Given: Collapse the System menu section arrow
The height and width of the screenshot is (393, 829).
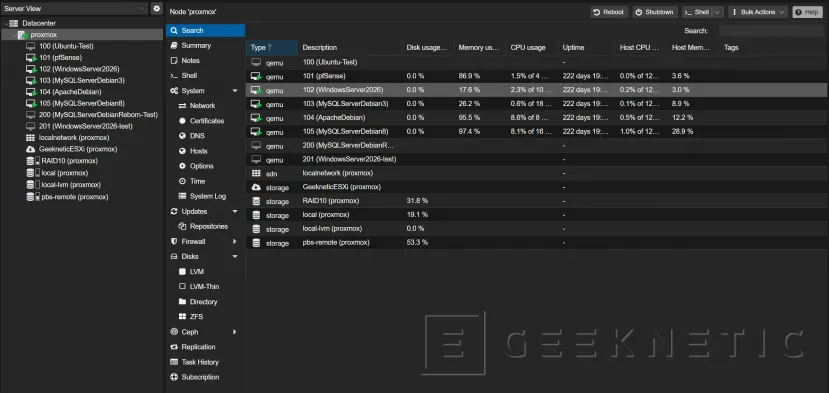Looking at the screenshot, I should pos(235,91).
